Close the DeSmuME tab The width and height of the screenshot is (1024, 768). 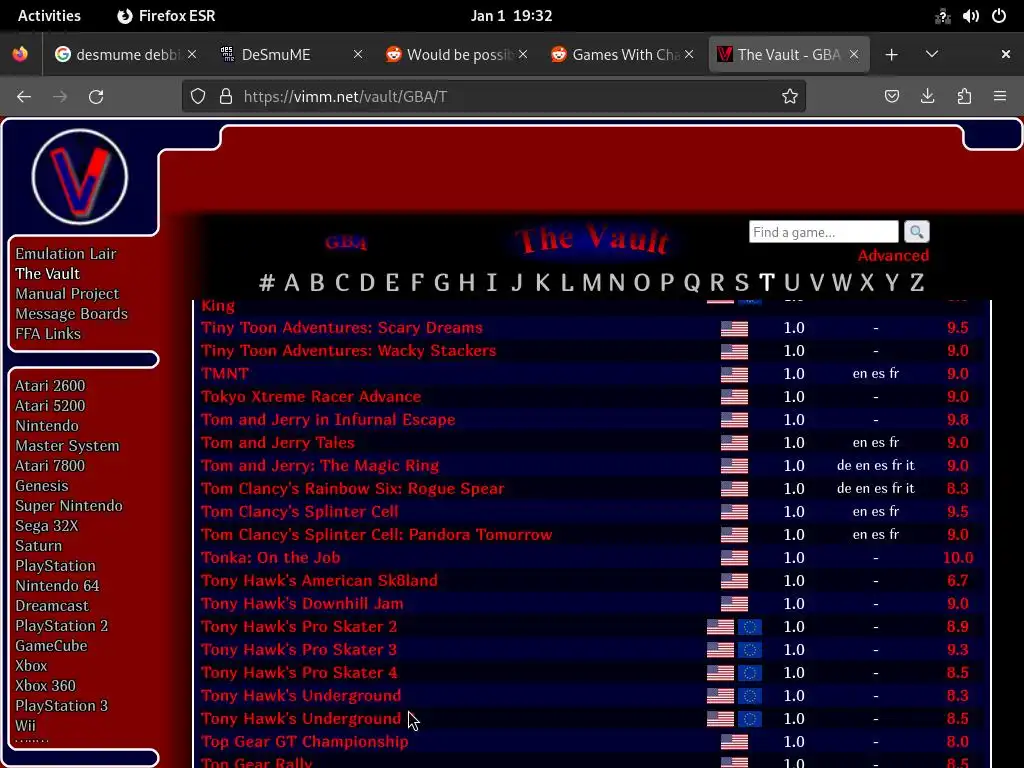pos(358,55)
